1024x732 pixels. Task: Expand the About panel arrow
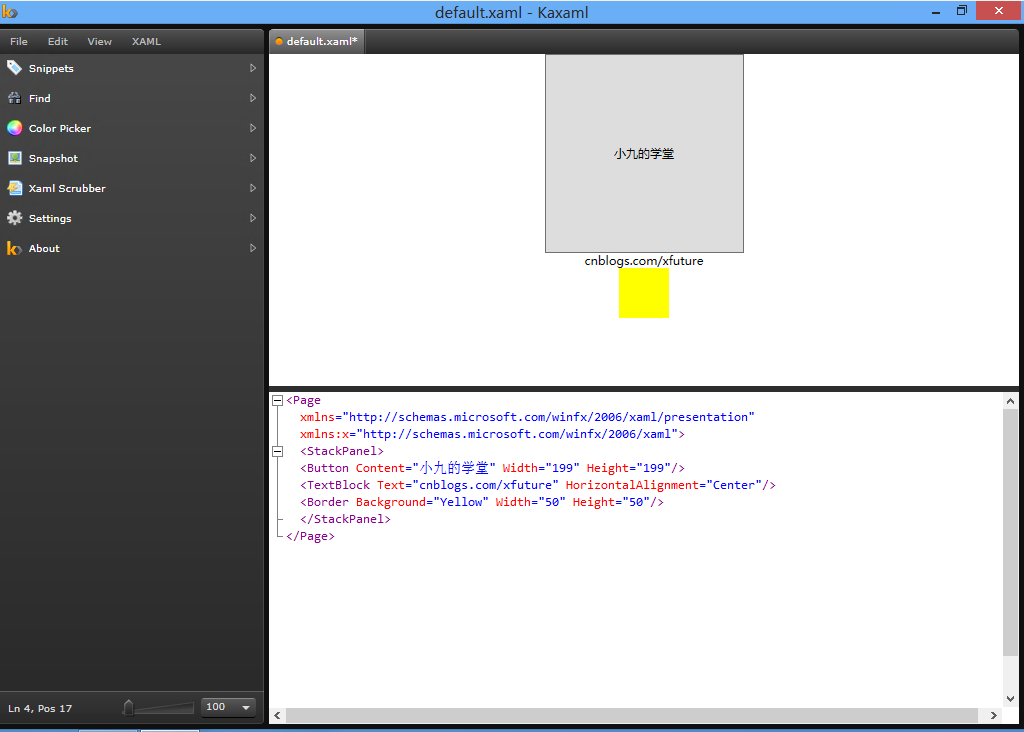coord(253,248)
